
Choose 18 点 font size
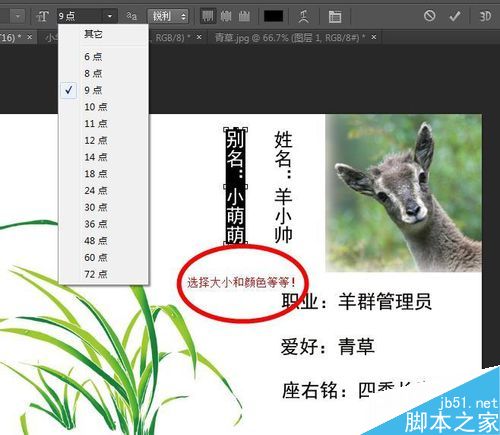click(103, 174)
